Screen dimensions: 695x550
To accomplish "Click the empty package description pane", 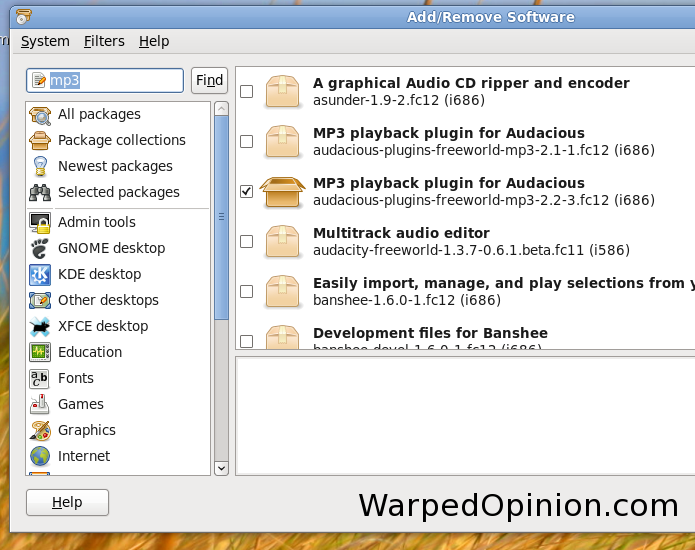I will click(465, 416).
